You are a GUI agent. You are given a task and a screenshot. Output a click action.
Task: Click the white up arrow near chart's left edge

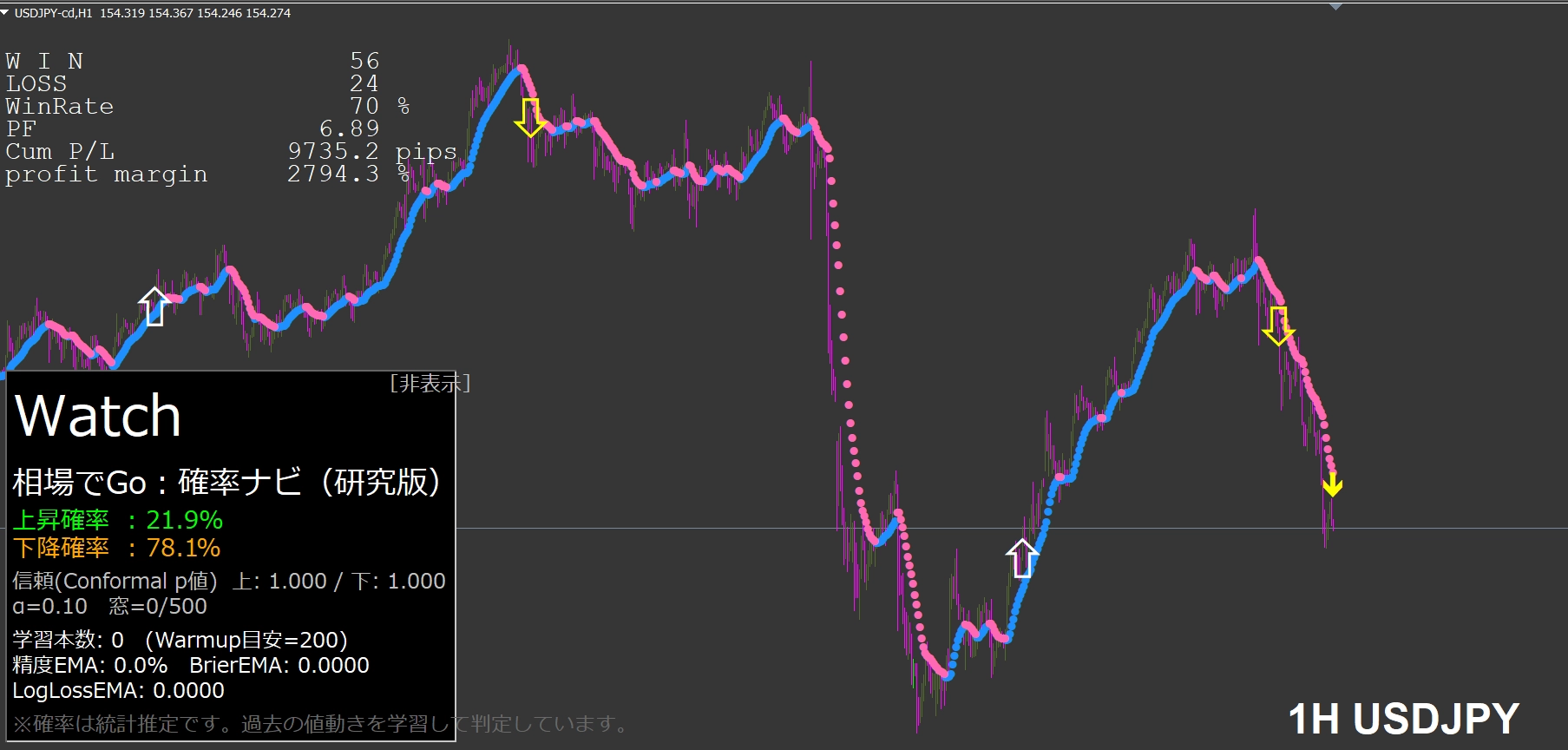click(x=154, y=306)
